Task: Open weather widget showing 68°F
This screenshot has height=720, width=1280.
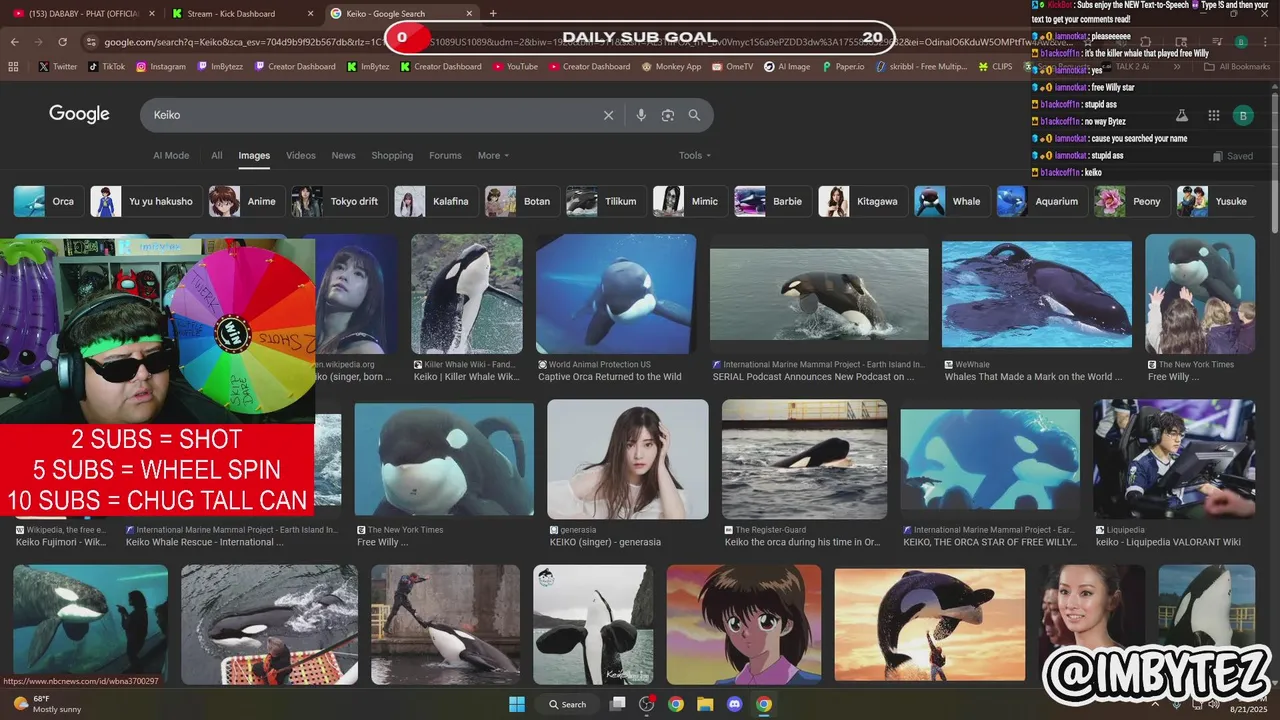Action: pos(48,704)
